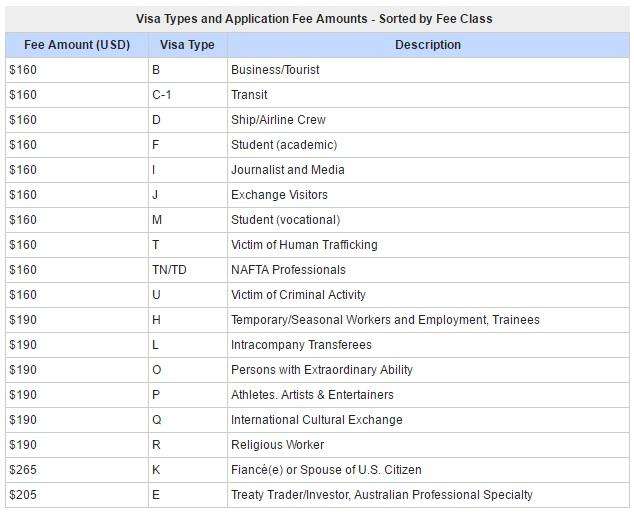This screenshot has height=515, width=634.
Task: Click visa type 'T' cell
Action: pyautogui.click(x=188, y=245)
